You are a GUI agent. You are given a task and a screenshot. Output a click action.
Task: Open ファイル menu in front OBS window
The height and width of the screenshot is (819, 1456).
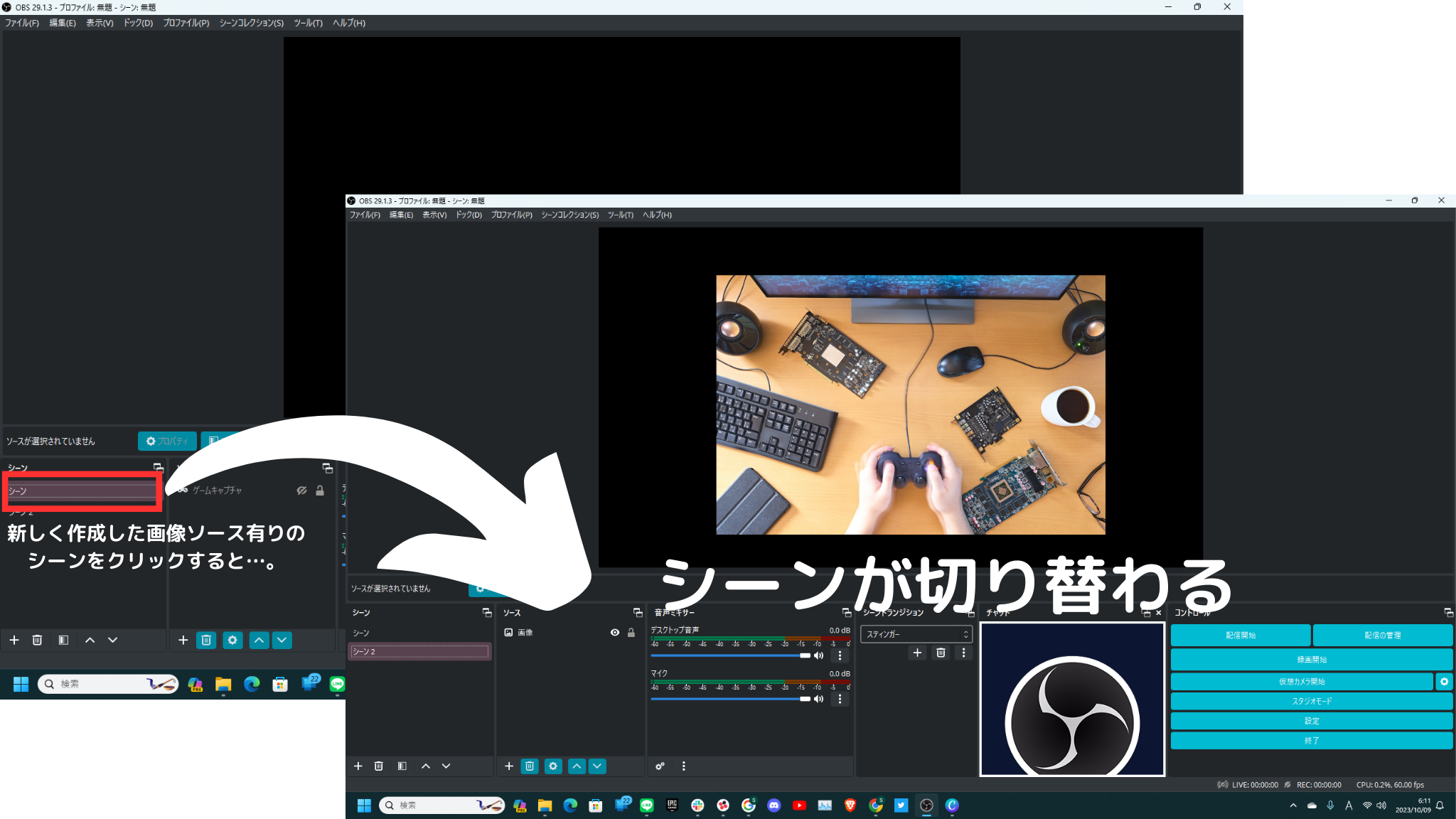point(365,215)
